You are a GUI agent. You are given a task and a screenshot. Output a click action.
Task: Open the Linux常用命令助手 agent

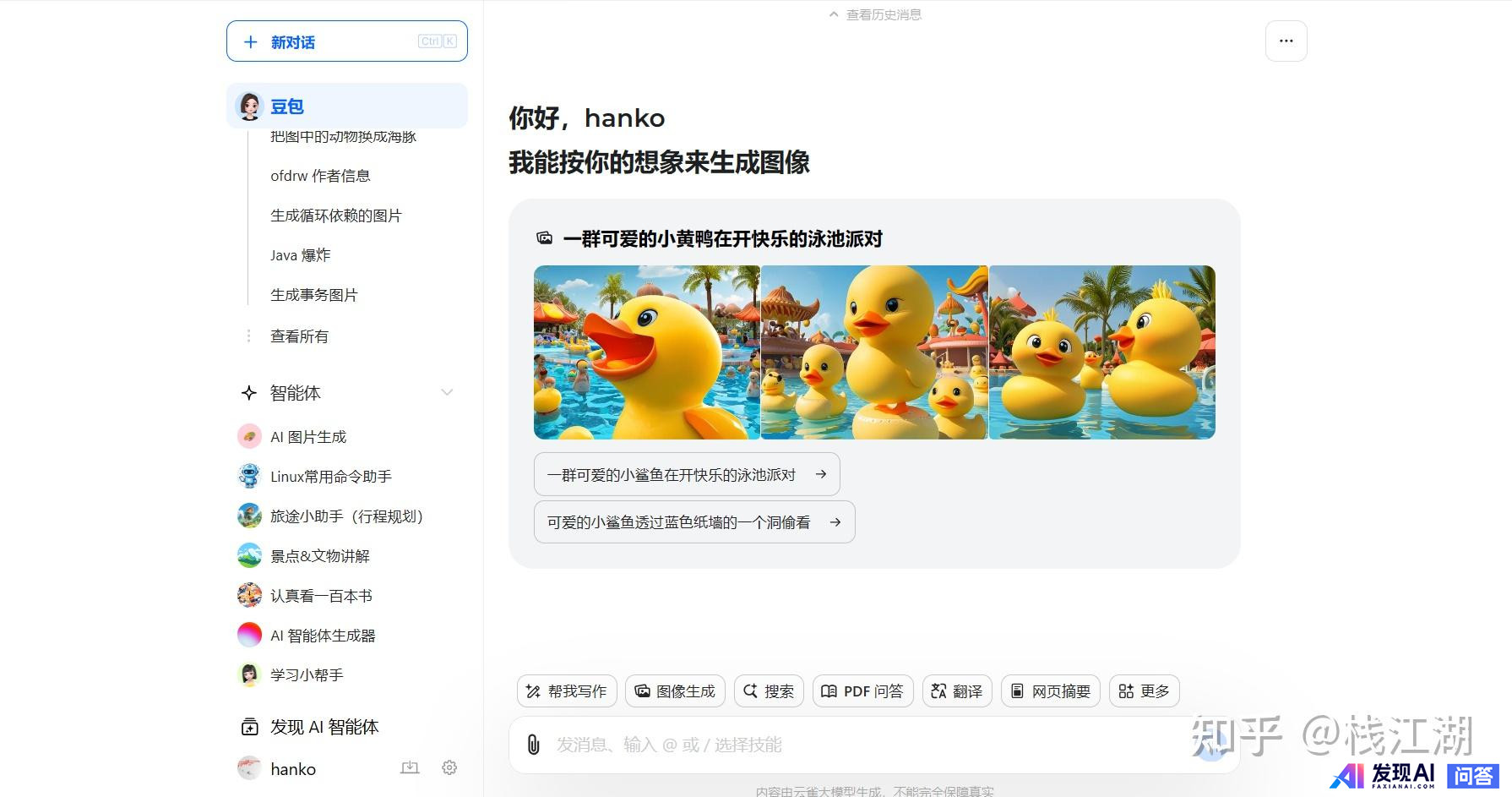pos(330,477)
